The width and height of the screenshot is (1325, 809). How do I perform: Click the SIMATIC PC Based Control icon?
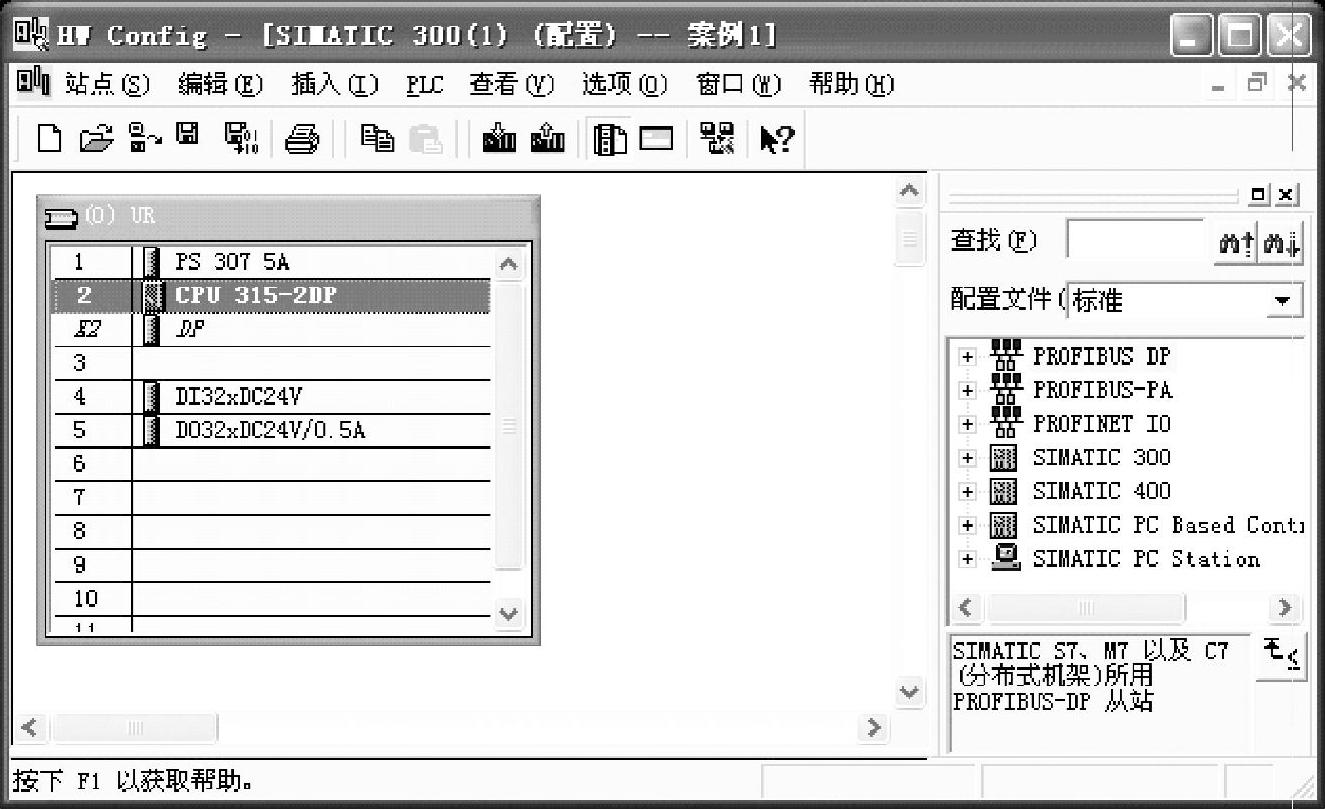pyautogui.click(x=1003, y=525)
